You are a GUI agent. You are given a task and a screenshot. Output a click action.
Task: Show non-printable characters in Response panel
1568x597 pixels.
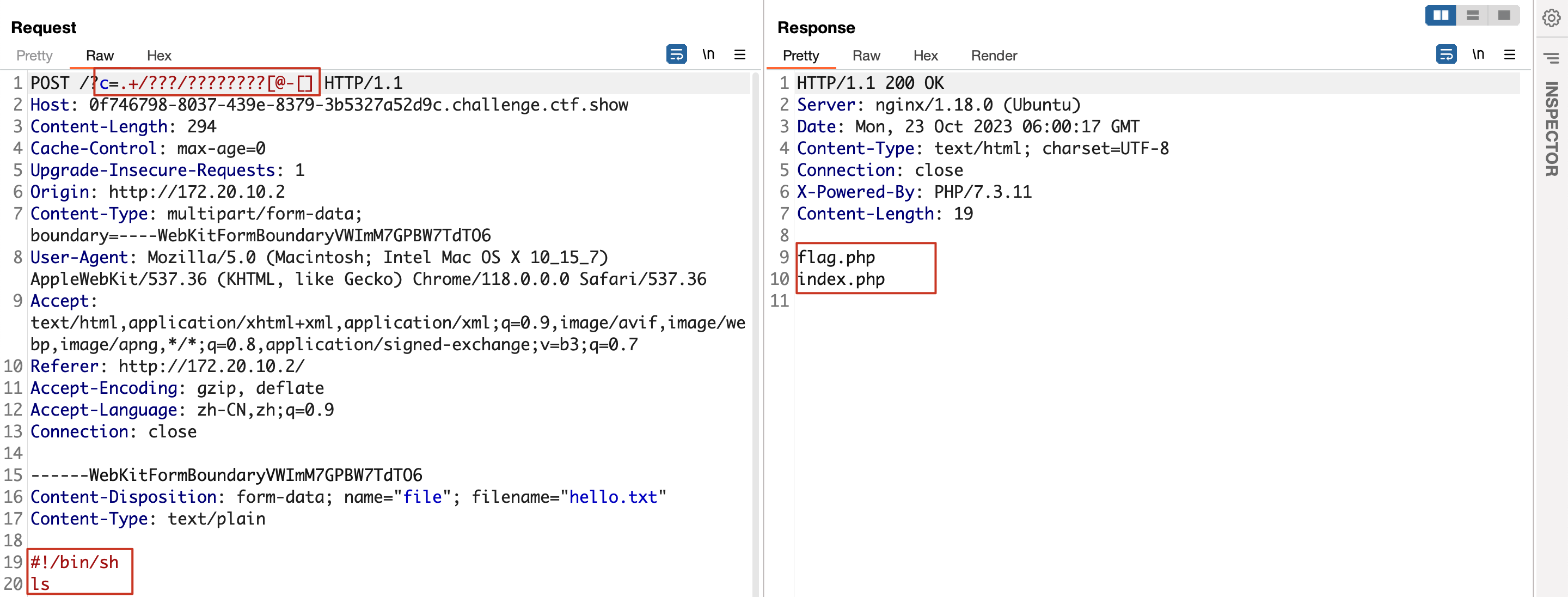(1478, 55)
